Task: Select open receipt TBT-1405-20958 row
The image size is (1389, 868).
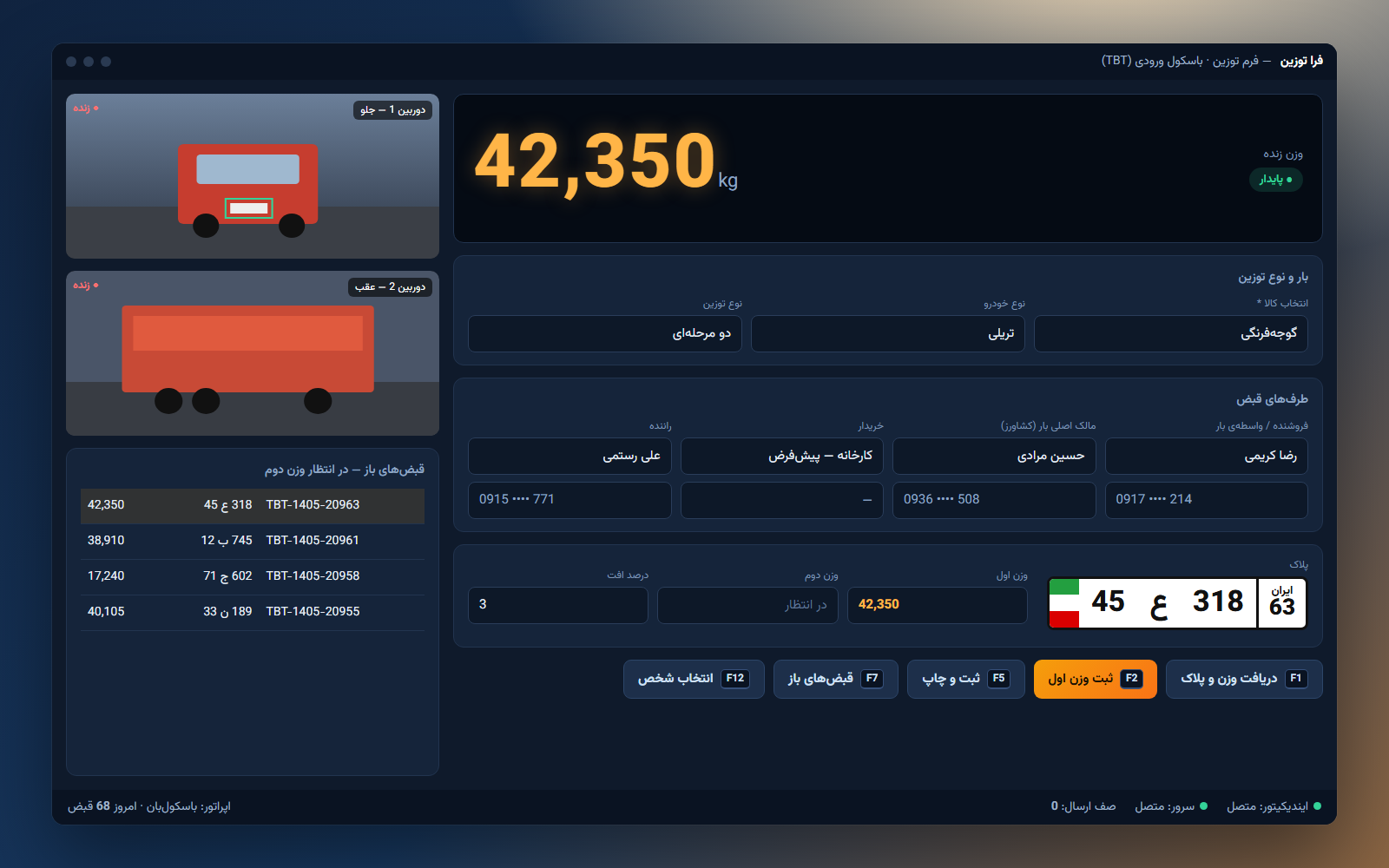Action: pos(253,576)
